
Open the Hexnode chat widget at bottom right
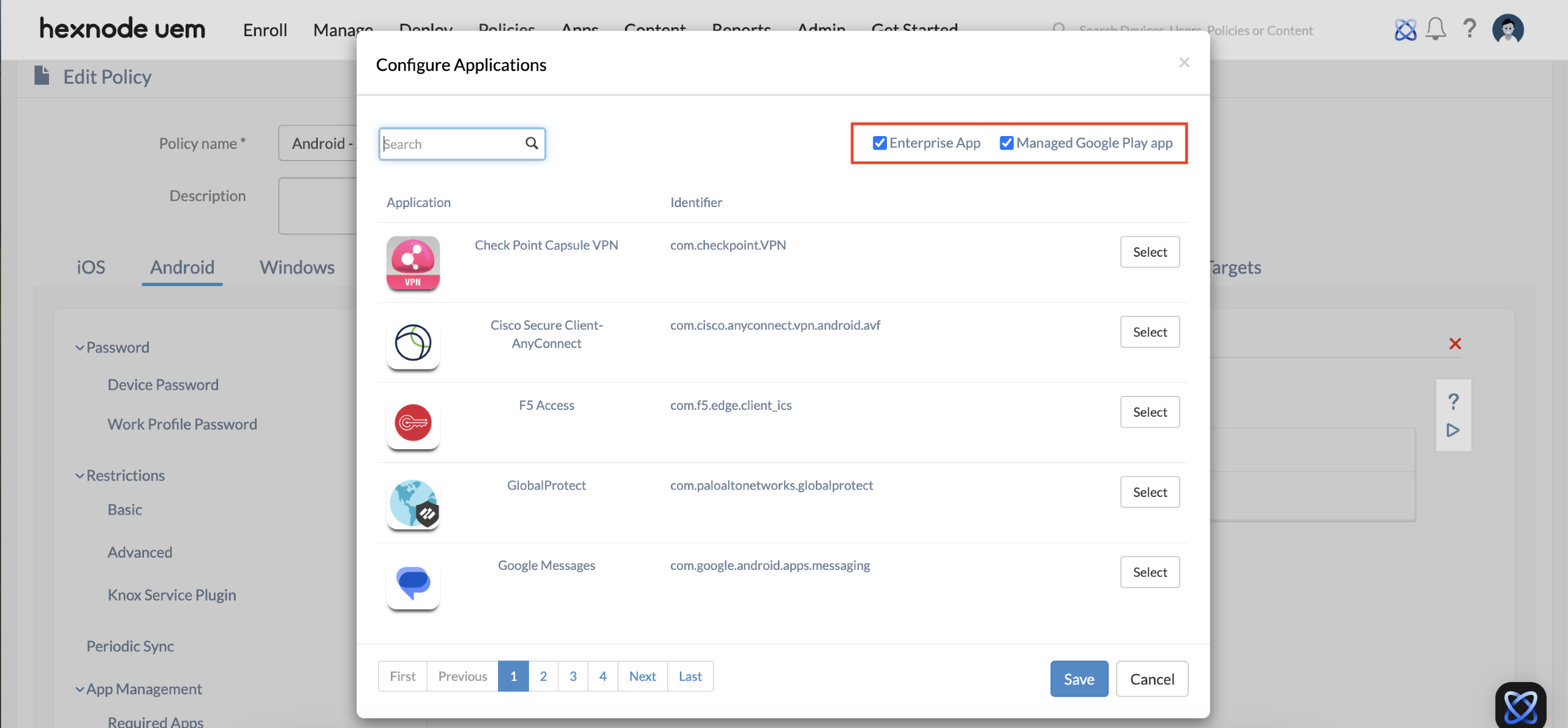1520,705
